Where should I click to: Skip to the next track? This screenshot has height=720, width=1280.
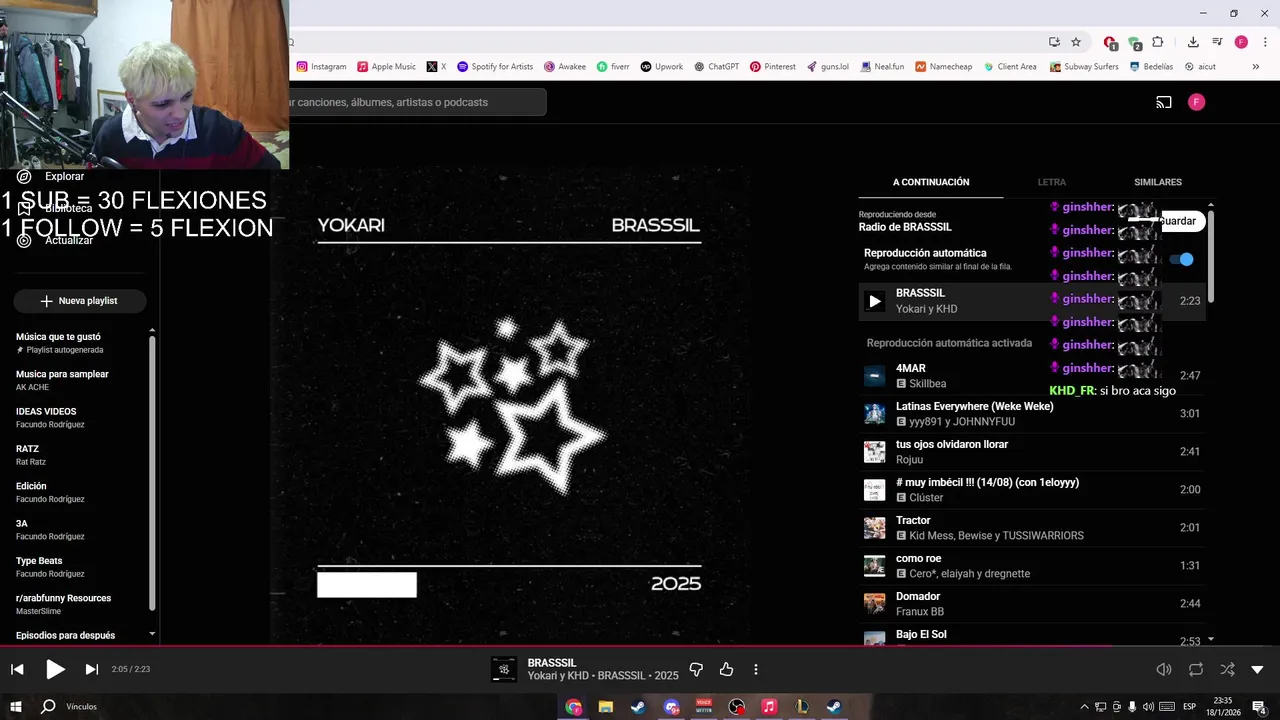click(91, 669)
